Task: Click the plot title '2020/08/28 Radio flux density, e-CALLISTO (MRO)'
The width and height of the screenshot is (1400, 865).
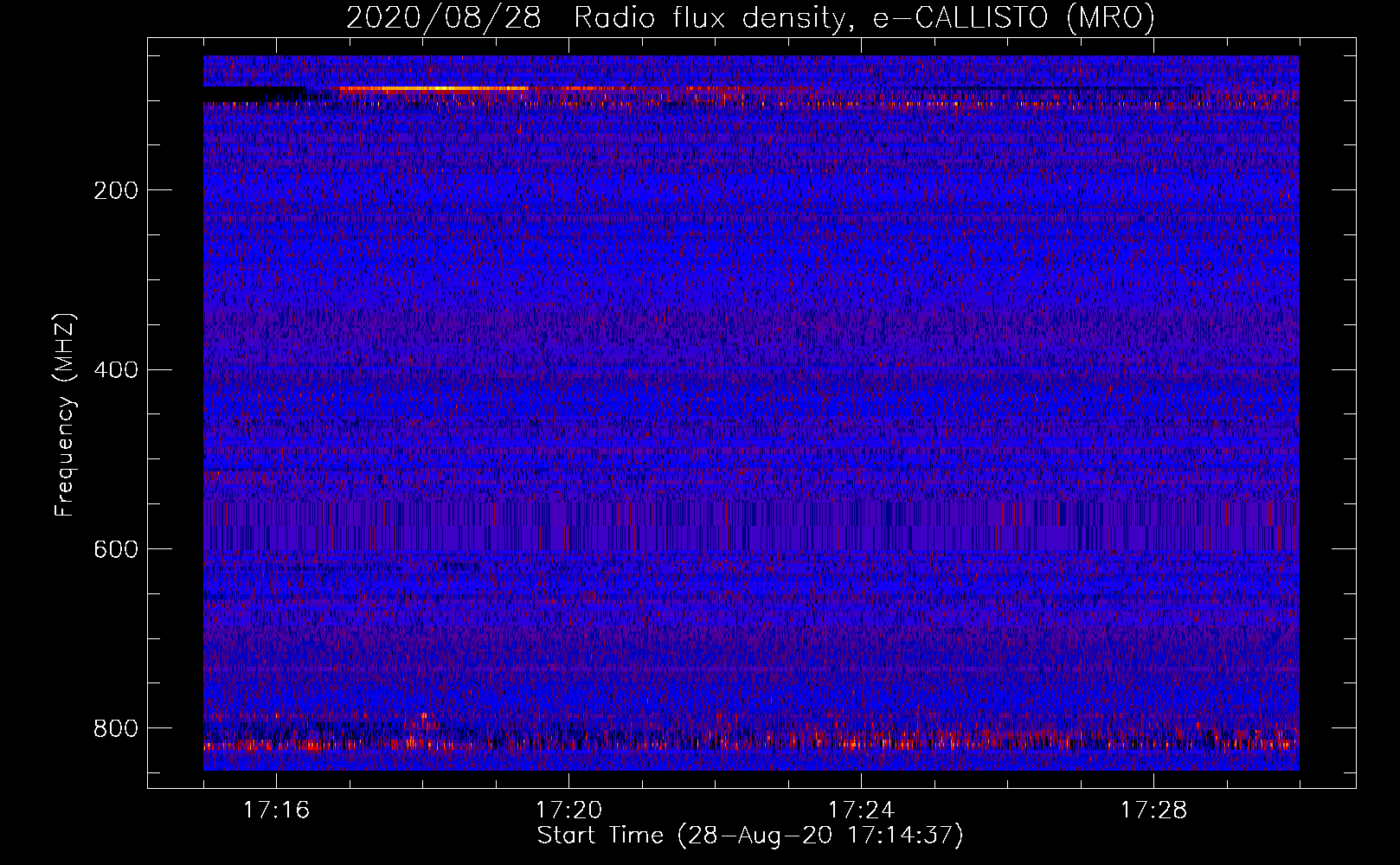Action: tap(750, 17)
